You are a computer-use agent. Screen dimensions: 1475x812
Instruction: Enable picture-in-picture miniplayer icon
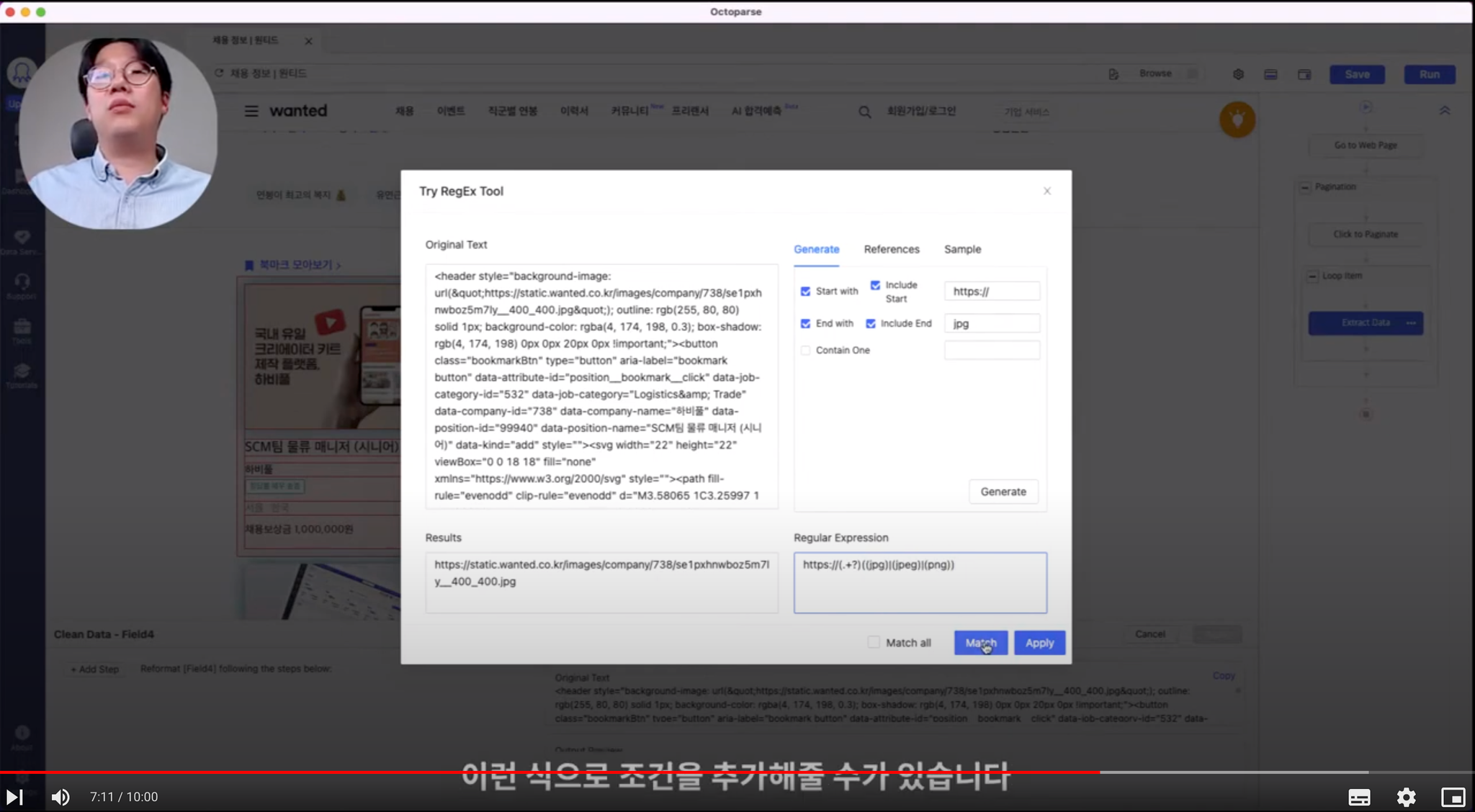pos(1453,797)
